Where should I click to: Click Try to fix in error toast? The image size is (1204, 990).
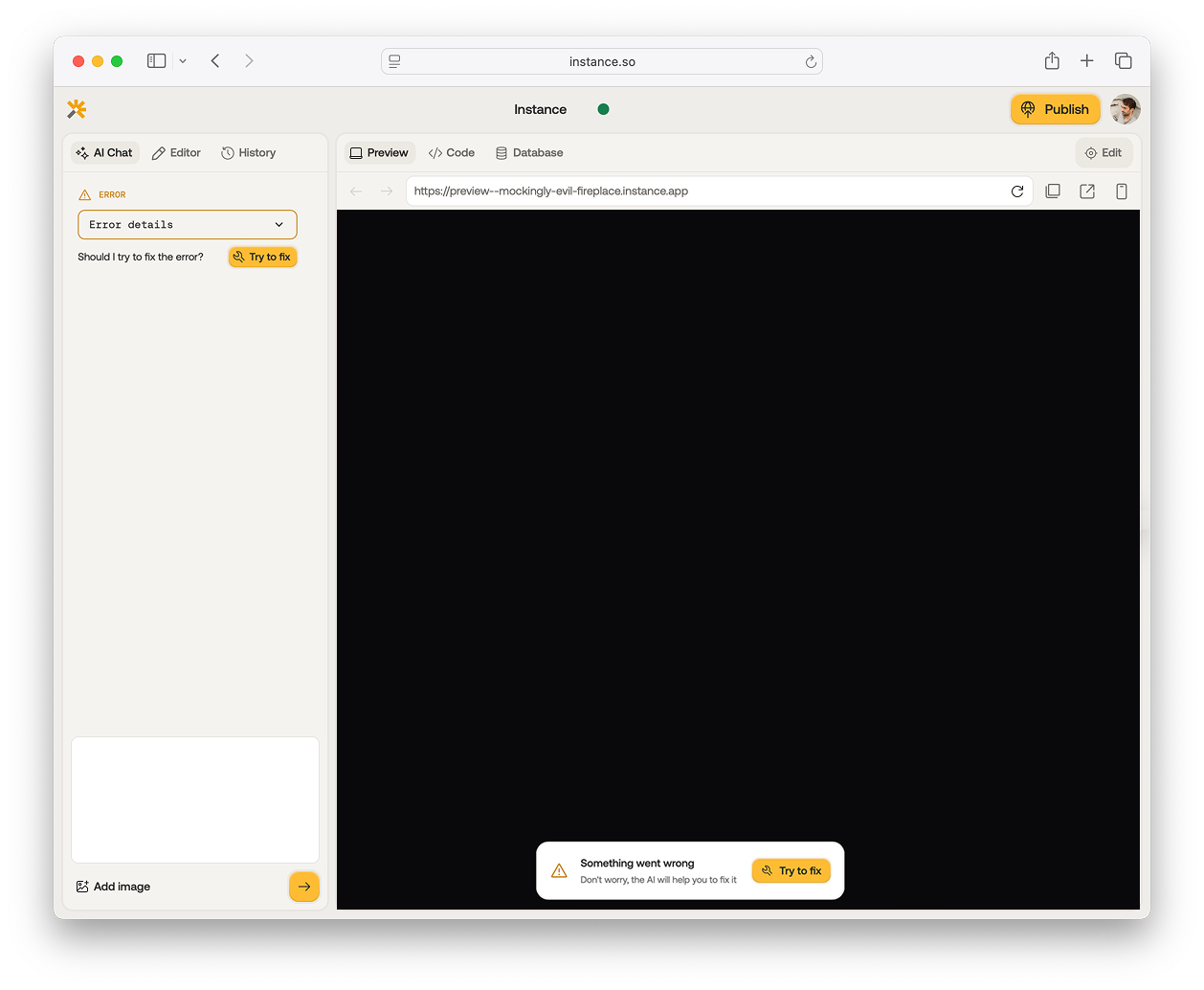(791, 870)
